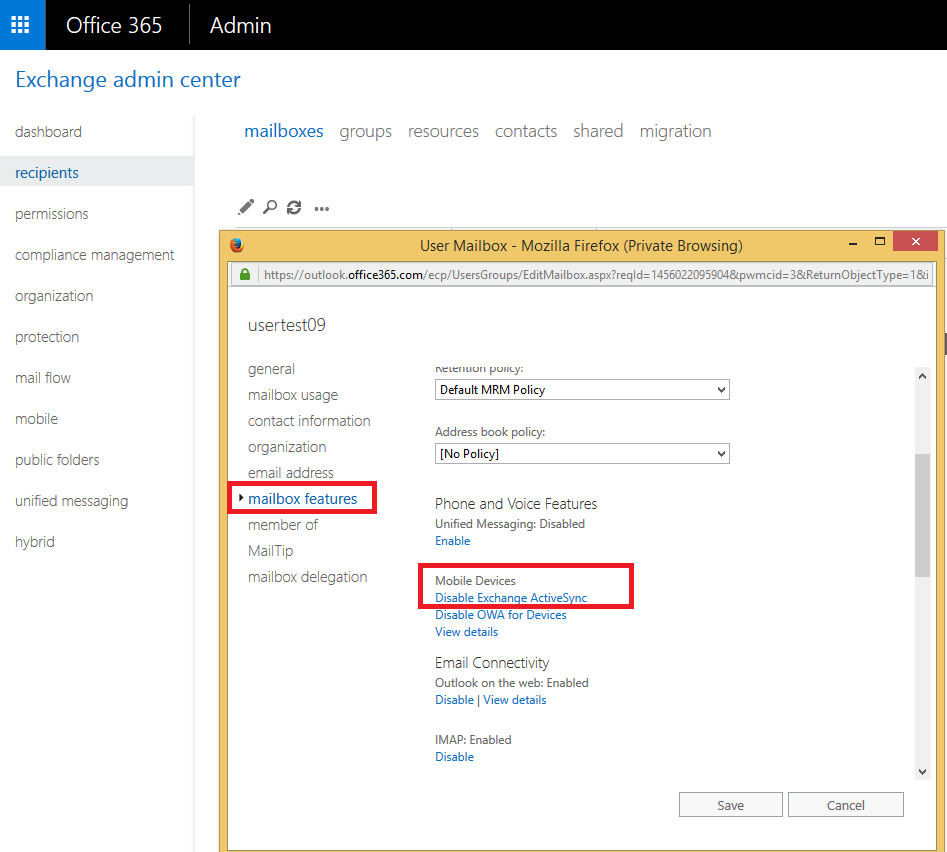Click the edit pencil icon
The height and width of the screenshot is (852, 947).
click(246, 207)
